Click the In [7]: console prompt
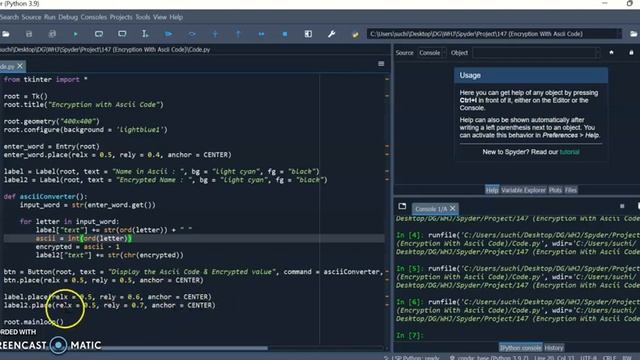Screen dimensions: 640x360 [409, 336]
